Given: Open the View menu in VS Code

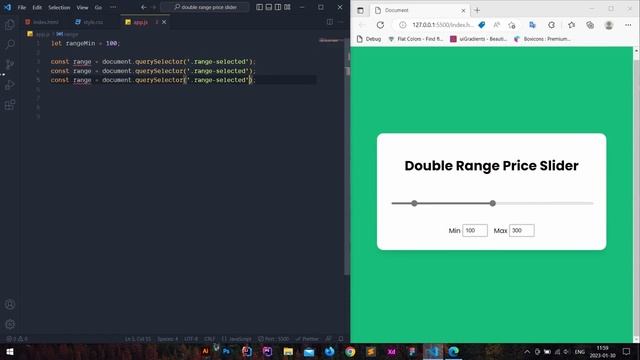Looking at the screenshot, I should point(82,7).
